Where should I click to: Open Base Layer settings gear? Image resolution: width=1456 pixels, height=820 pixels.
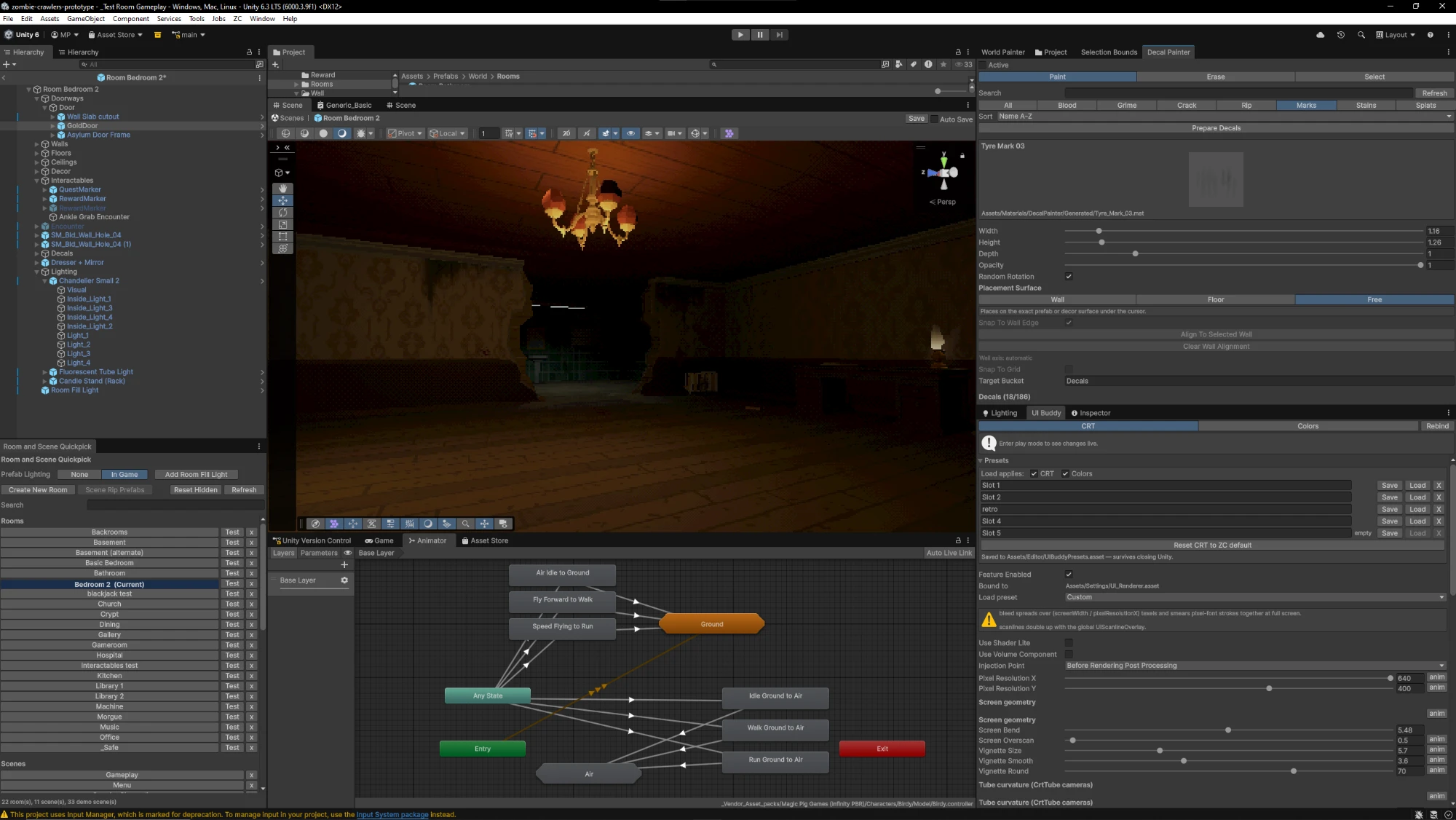pyautogui.click(x=344, y=580)
